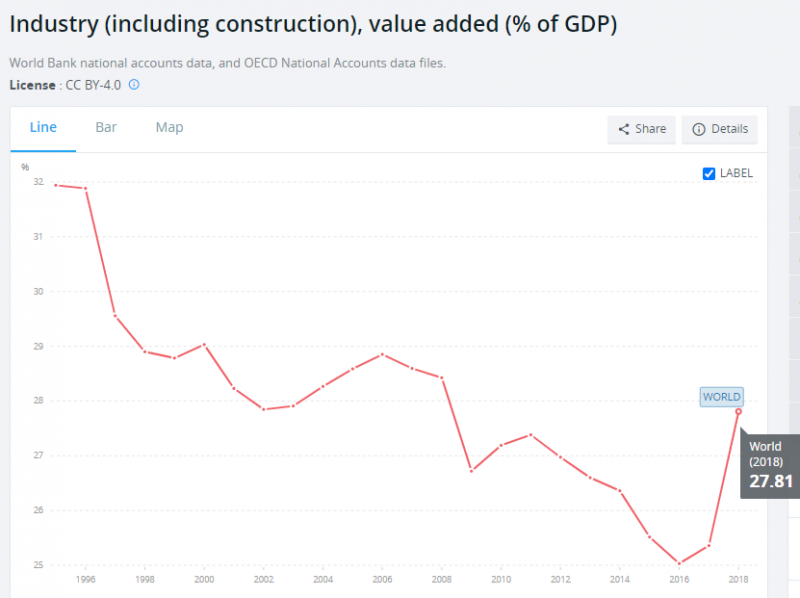Select the 1997 data point after the drop
The image size is (800, 598).
point(115,316)
